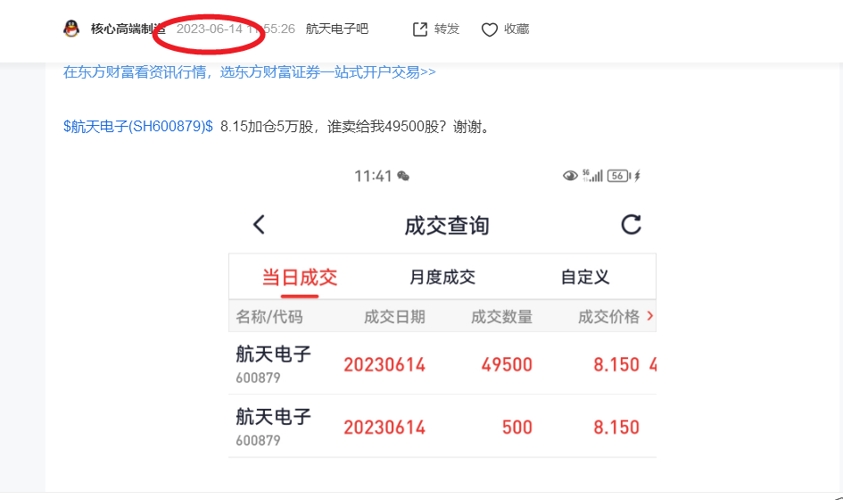Switch to the 当日成交 tab
This screenshot has width=843, height=500.
tap(299, 277)
